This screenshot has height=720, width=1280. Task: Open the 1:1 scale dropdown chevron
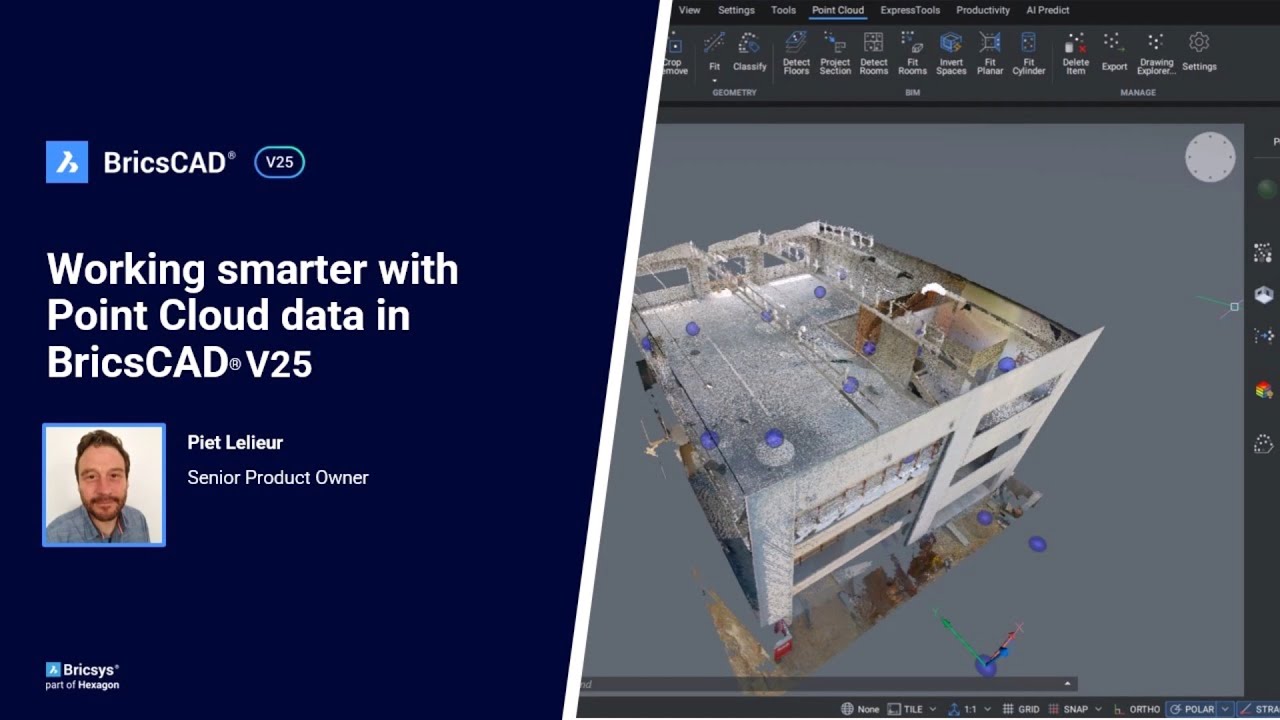[x=986, y=709]
